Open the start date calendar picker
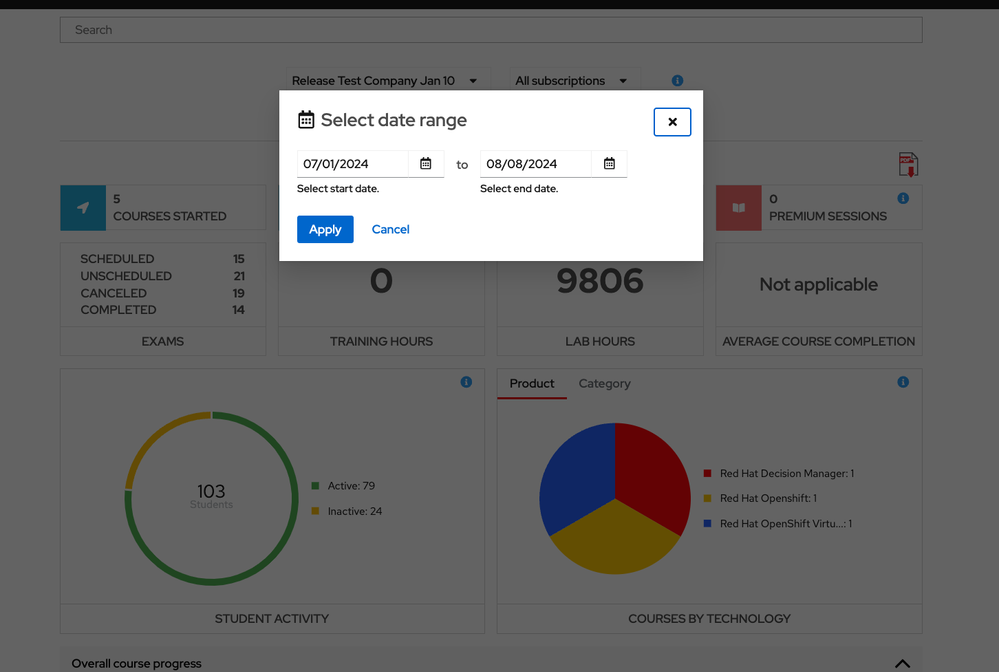999x672 pixels. tap(426, 164)
